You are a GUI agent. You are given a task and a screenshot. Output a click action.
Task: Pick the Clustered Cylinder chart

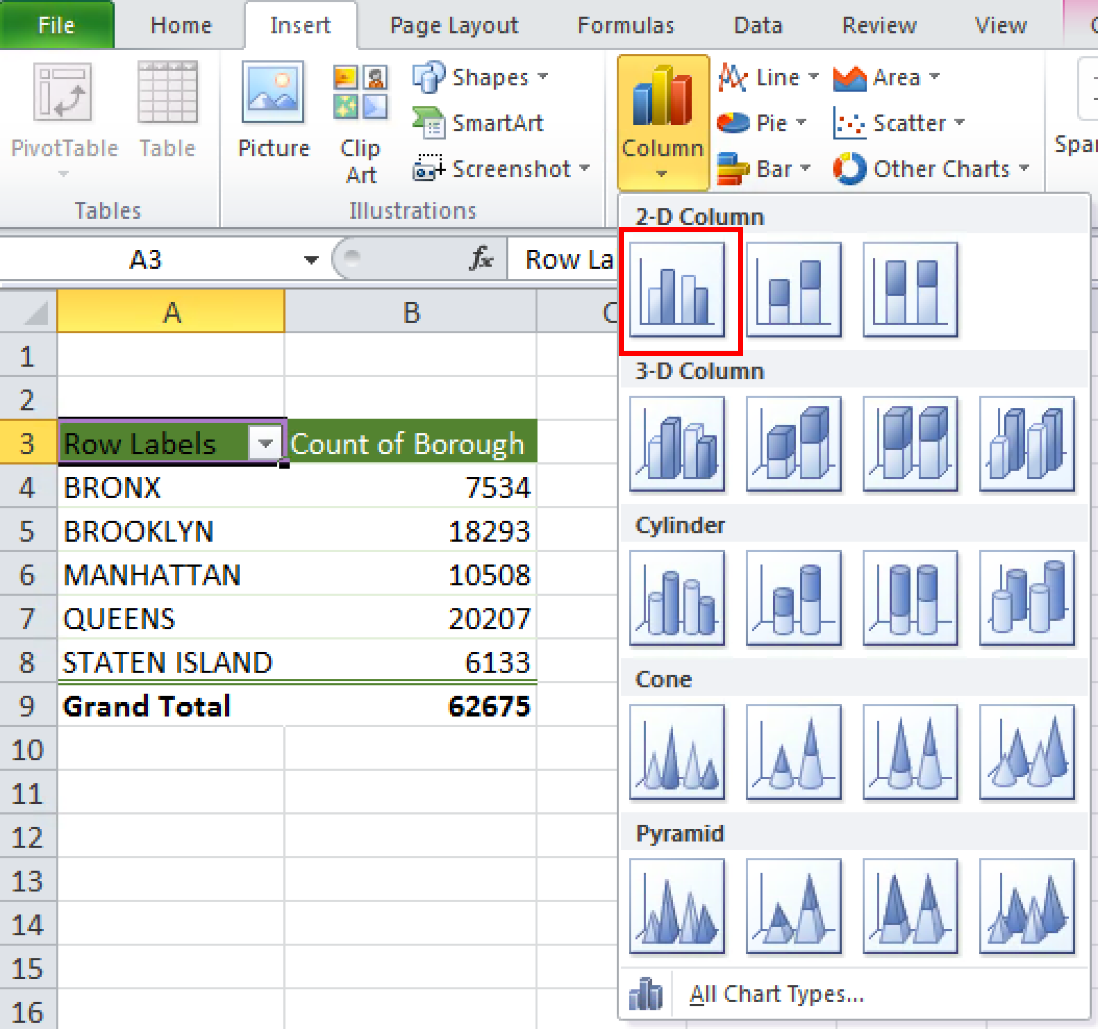tap(677, 598)
